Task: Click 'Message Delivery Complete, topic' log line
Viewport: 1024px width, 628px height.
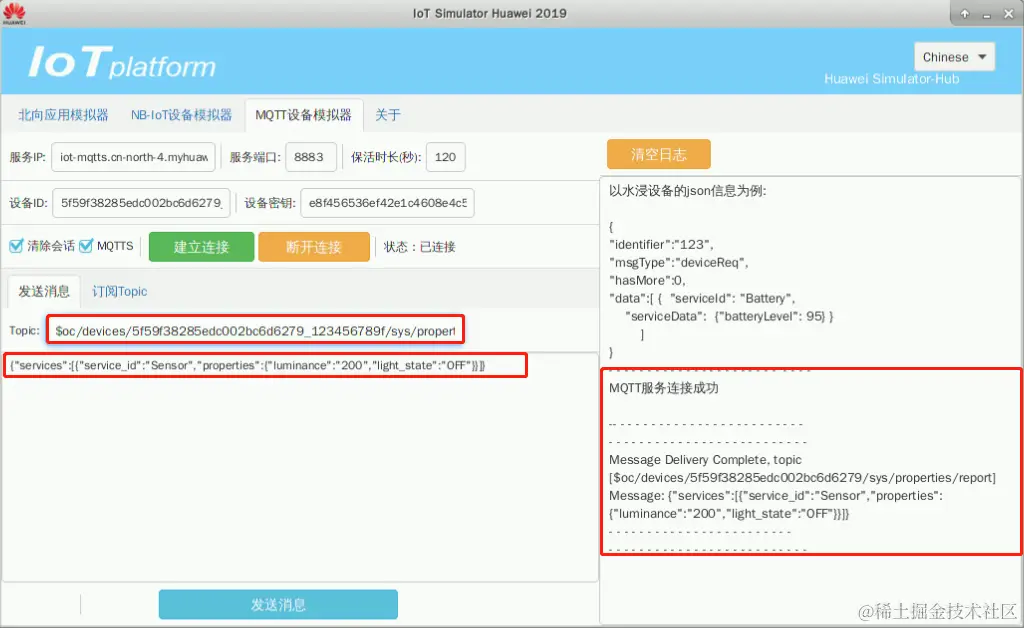Action: [705, 460]
